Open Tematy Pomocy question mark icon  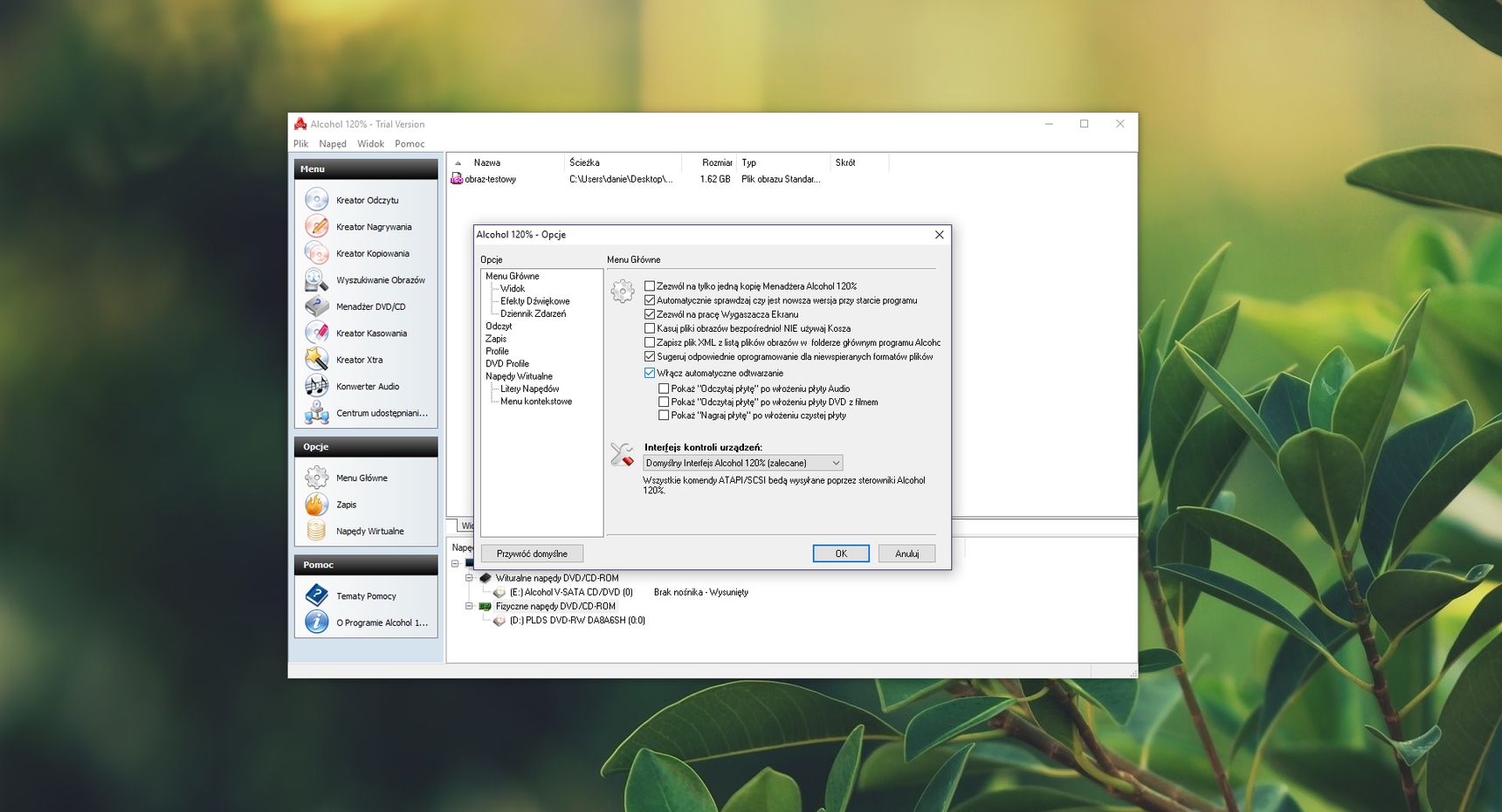coord(316,595)
